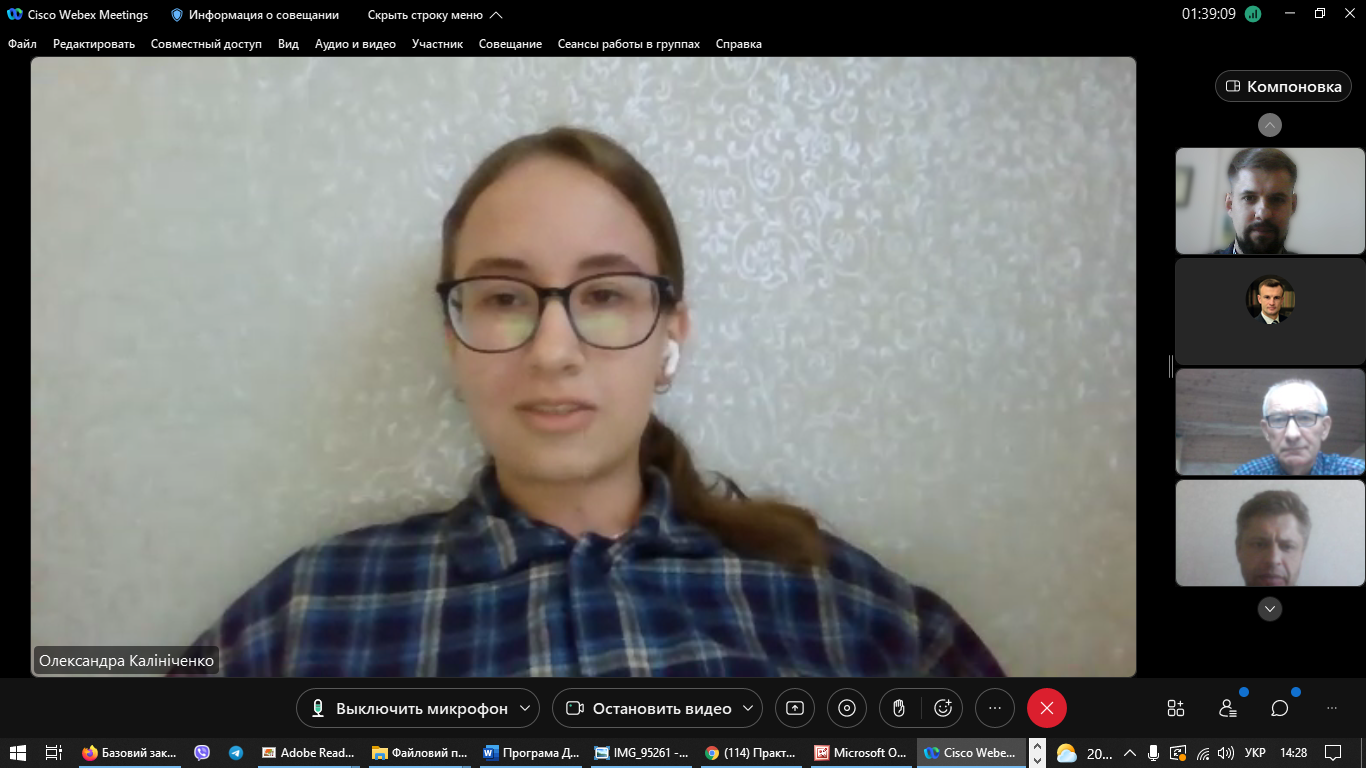This screenshot has width=1366, height=768.
Task: Open the volume speaker tray icon
Action: [1226, 753]
